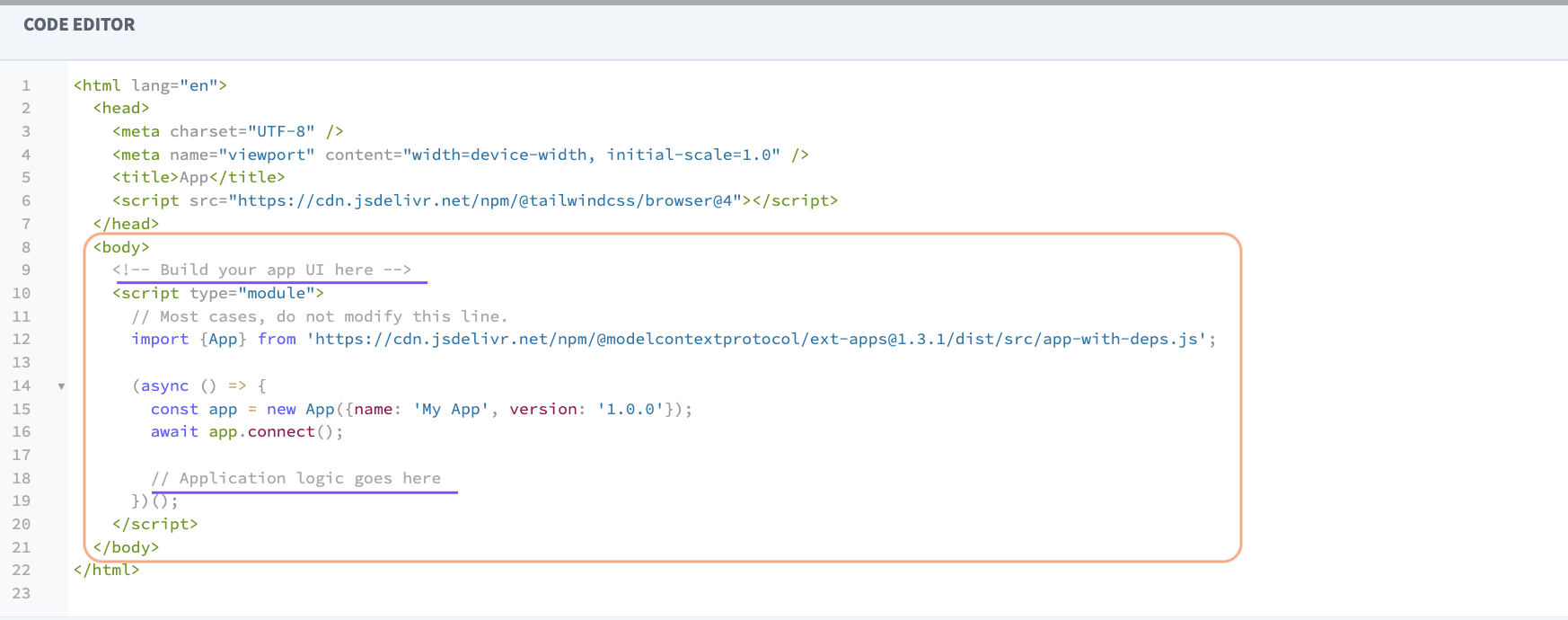This screenshot has height=620, width=1568.
Task: Click the meta viewport line
Action: 461,155
